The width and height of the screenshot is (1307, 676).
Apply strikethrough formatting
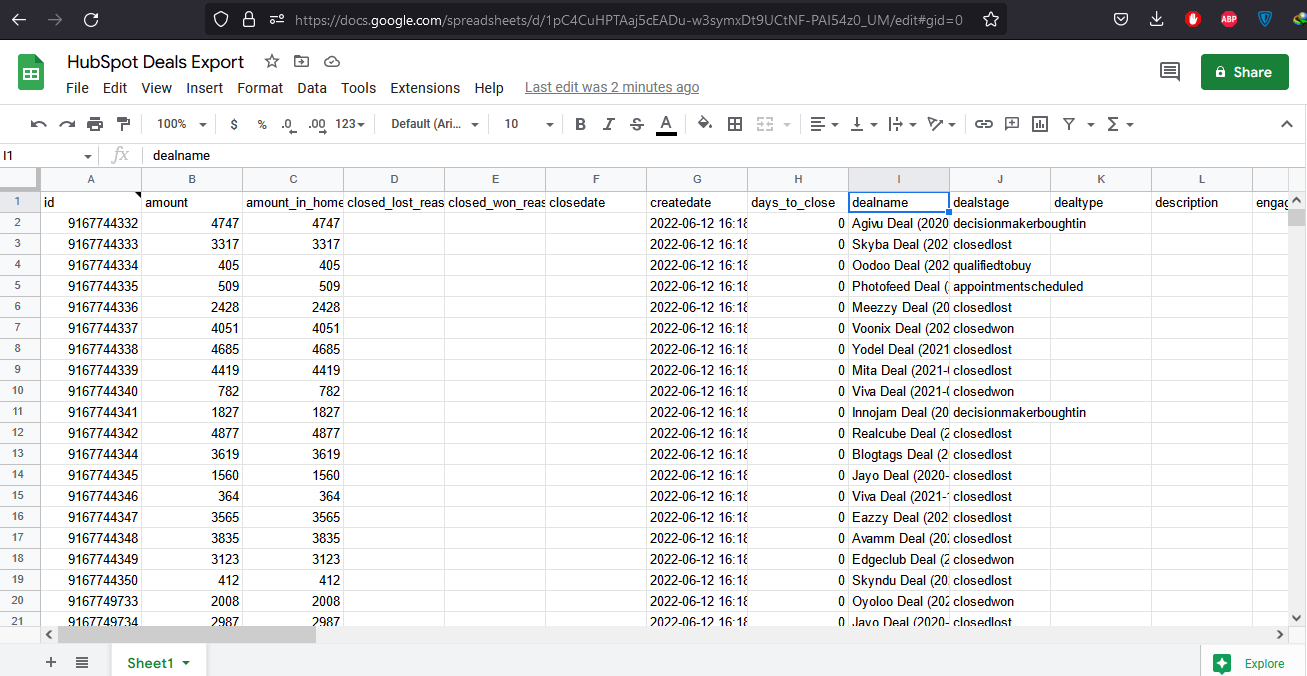click(x=637, y=124)
